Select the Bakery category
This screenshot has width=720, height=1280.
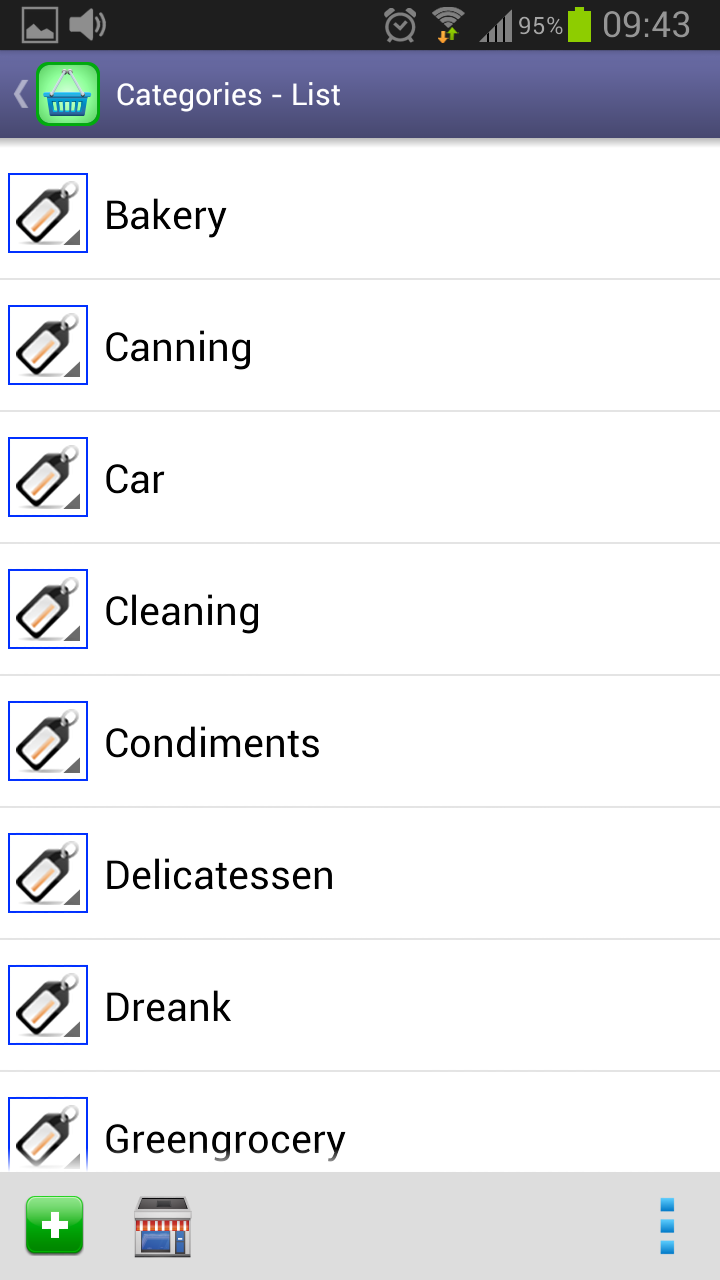(x=400, y=215)
